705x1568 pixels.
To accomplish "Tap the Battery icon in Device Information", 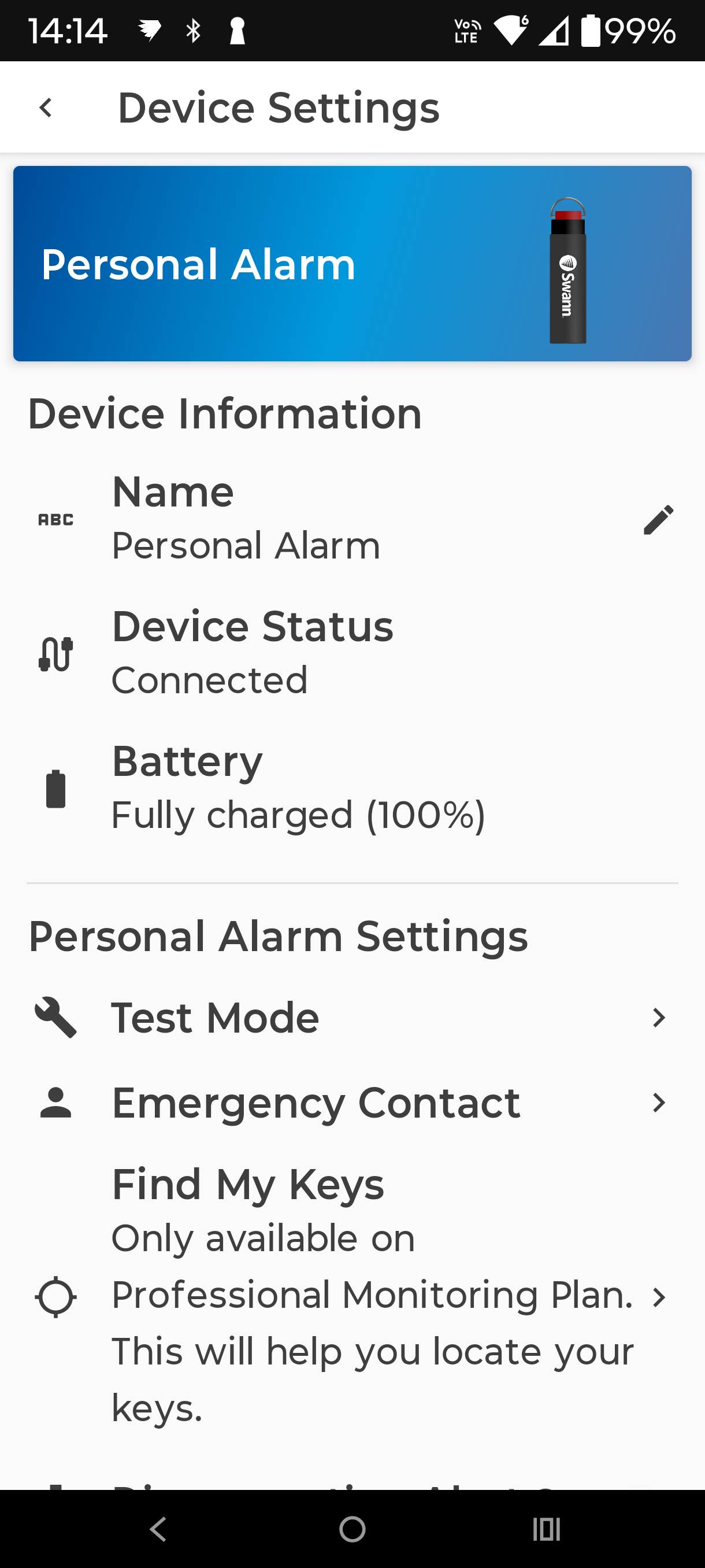I will [x=55, y=789].
